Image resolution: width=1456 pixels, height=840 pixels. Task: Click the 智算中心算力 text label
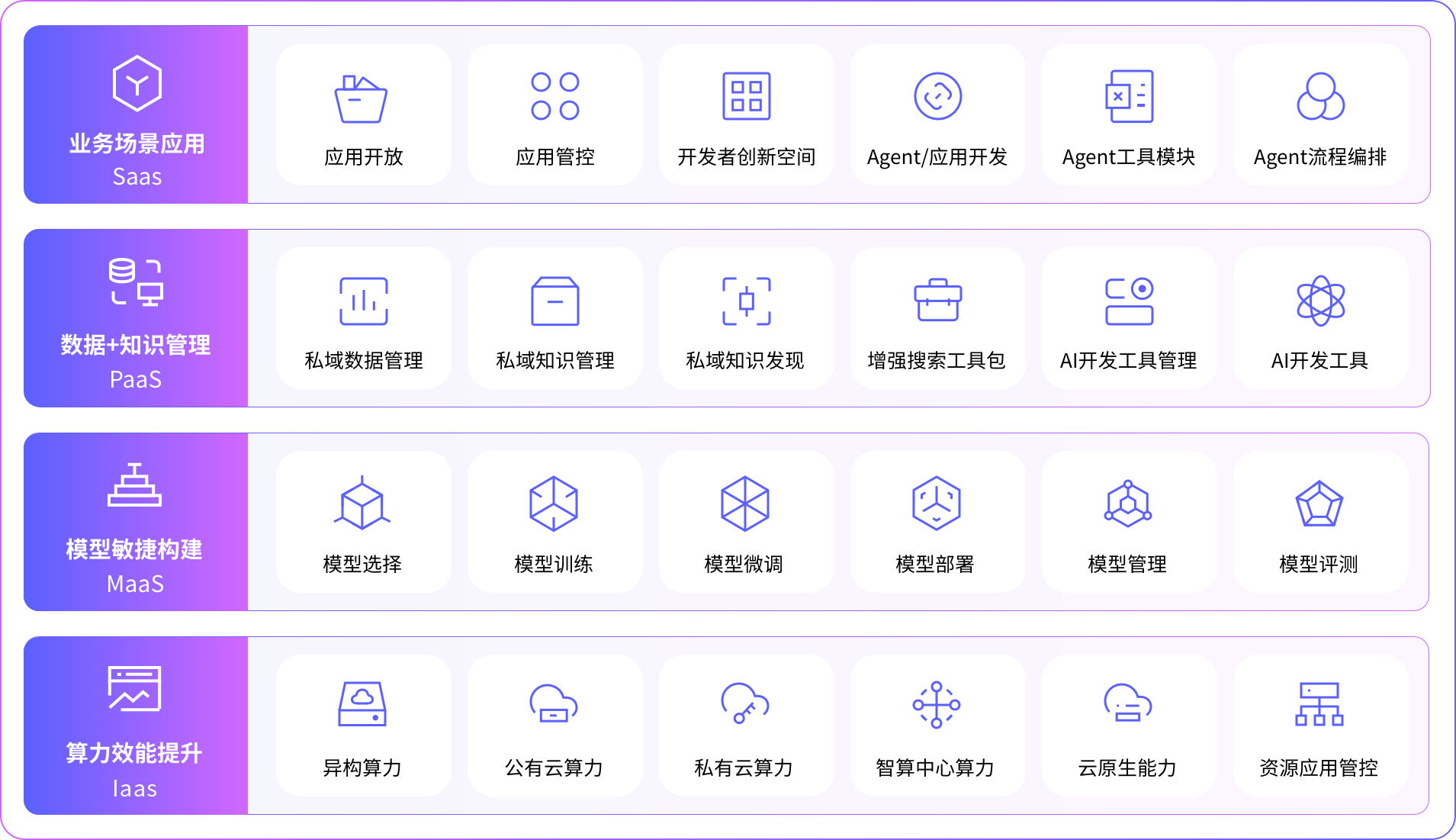[935, 768]
